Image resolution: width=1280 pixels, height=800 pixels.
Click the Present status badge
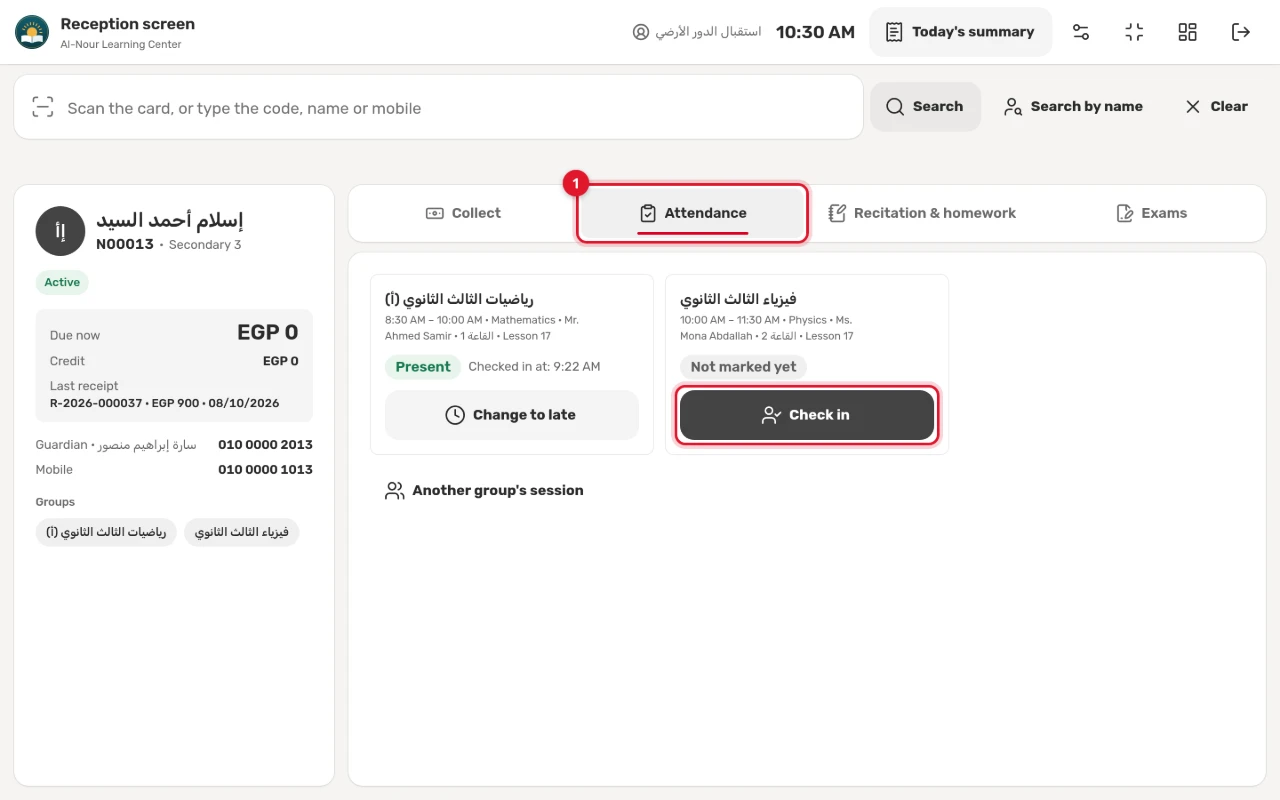pos(423,367)
